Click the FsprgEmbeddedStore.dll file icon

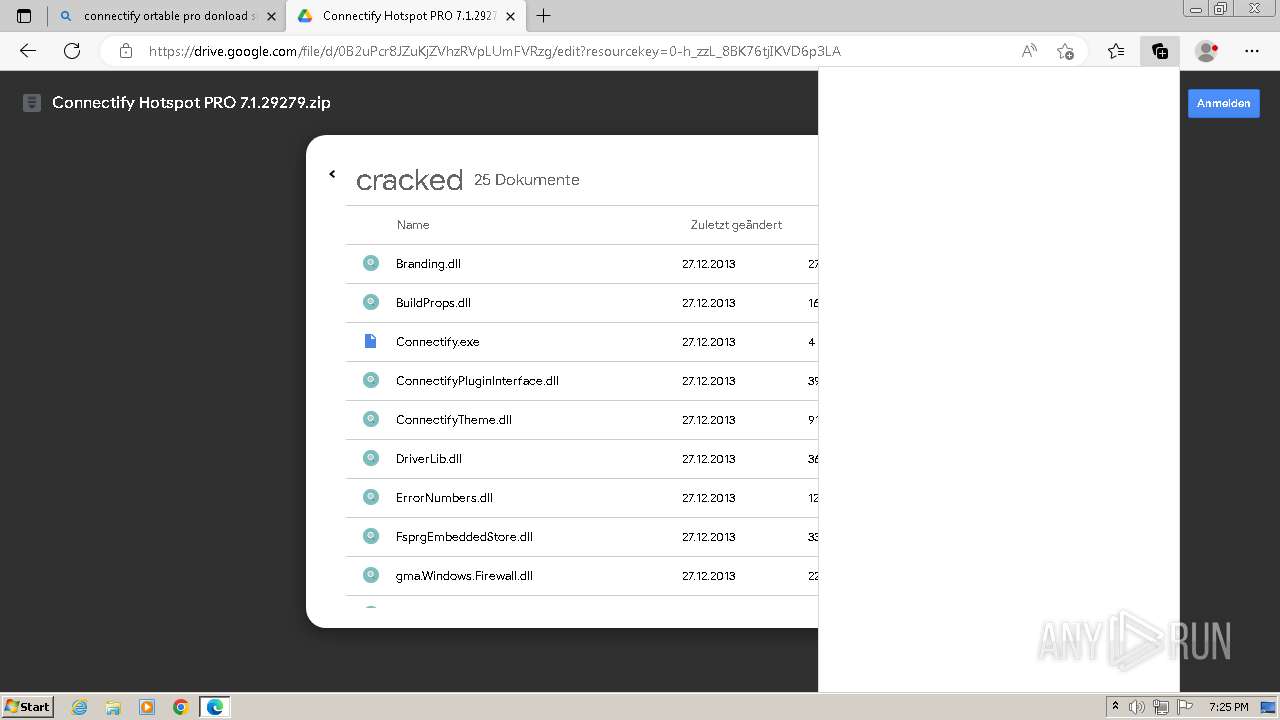pos(371,536)
